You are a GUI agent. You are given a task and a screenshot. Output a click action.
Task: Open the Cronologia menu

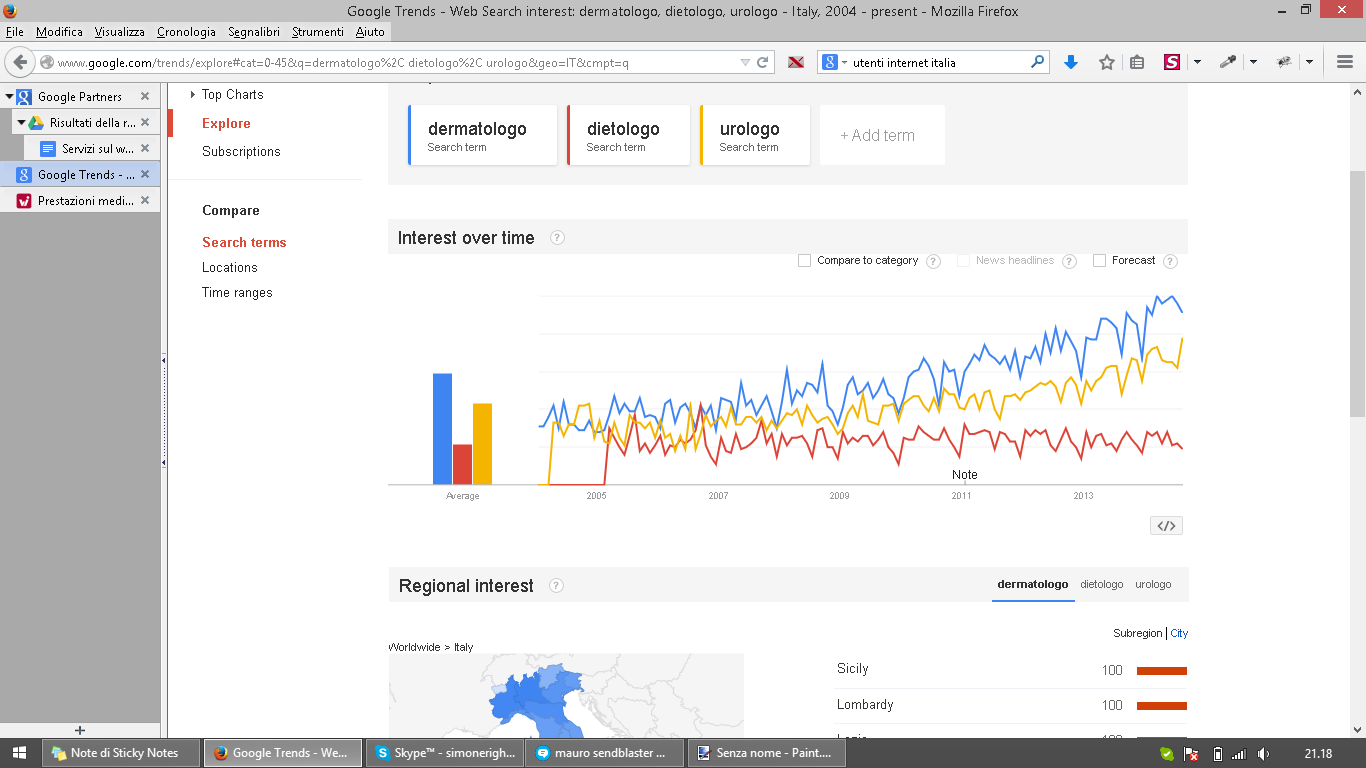tap(186, 32)
